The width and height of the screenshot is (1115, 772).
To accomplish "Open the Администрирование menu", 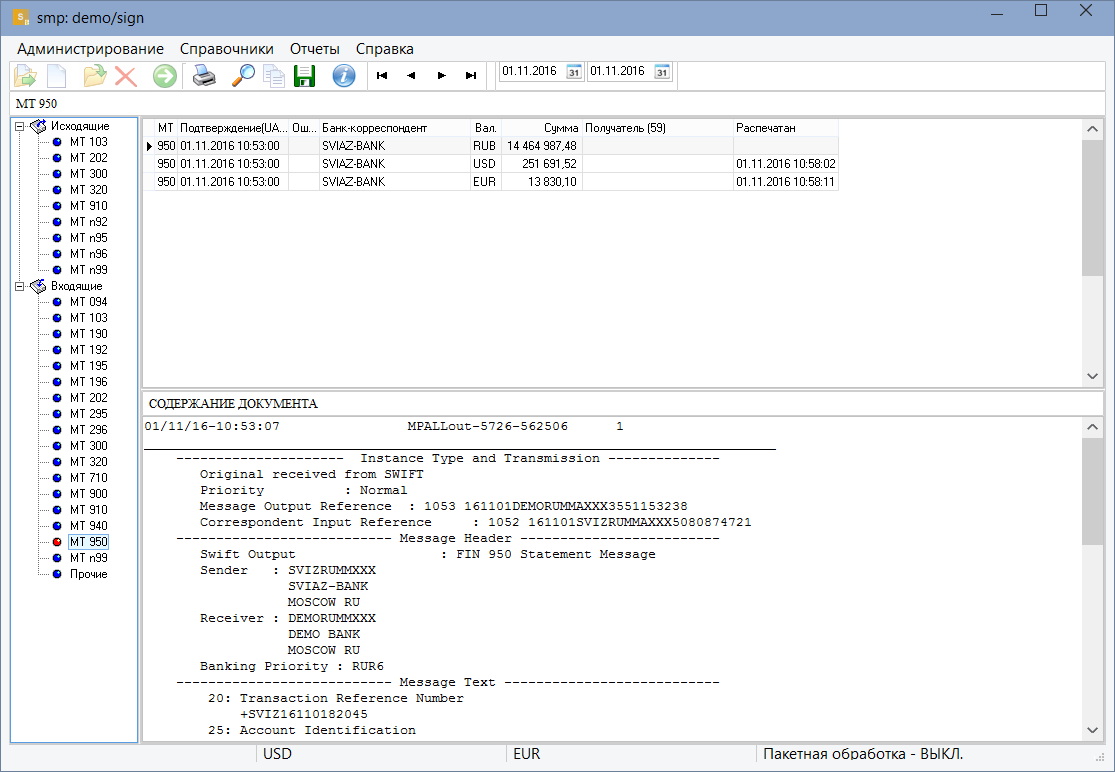I will (90, 49).
